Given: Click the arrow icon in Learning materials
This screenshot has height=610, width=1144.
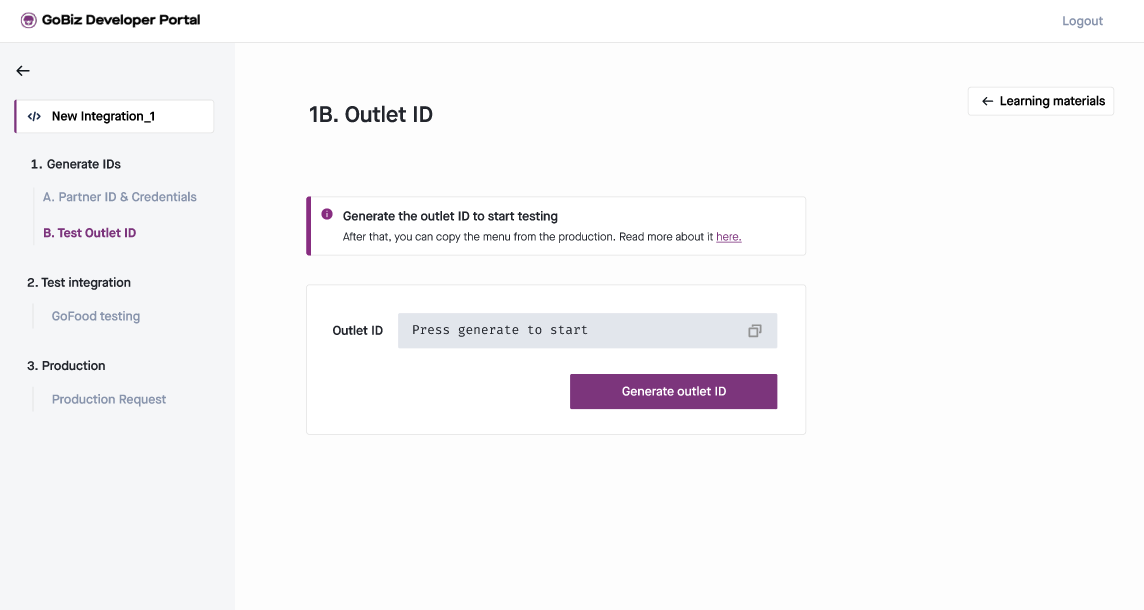Looking at the screenshot, I should (x=987, y=101).
